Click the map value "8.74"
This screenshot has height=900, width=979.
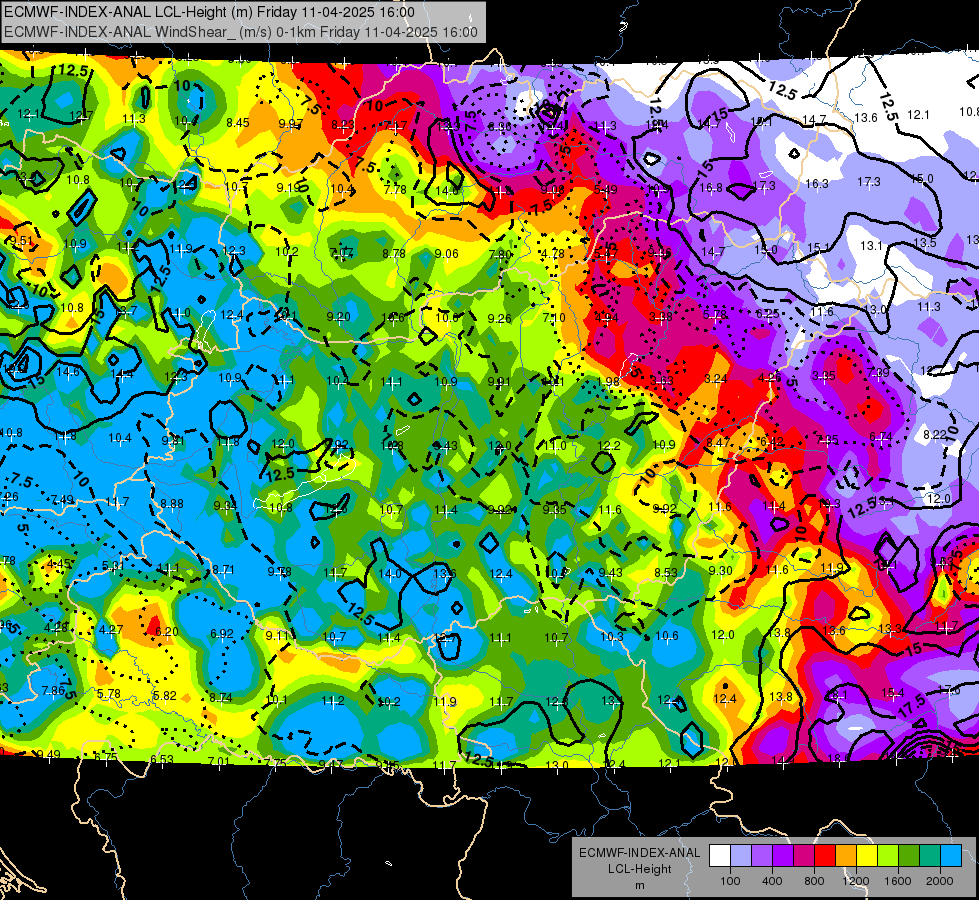(x=220, y=698)
